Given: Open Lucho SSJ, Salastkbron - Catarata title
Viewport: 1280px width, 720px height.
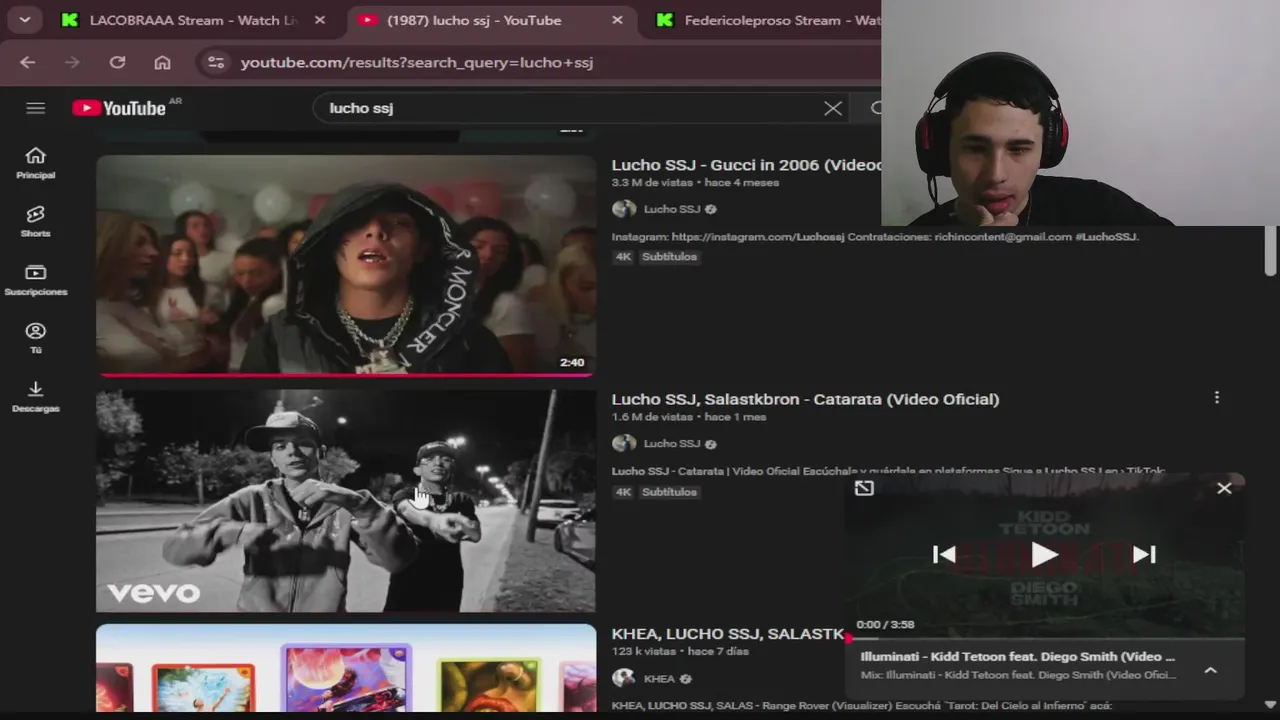Looking at the screenshot, I should click(805, 399).
